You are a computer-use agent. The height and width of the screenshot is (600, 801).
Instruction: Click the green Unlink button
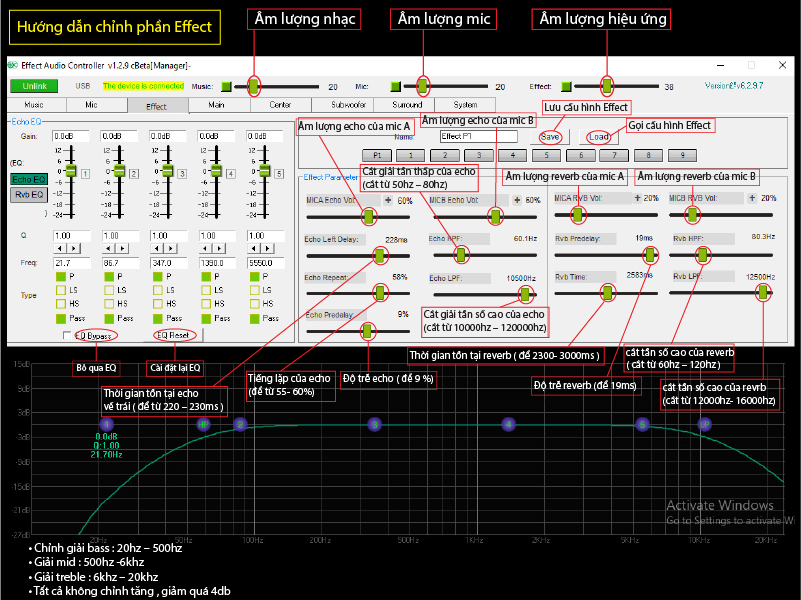coord(34,86)
